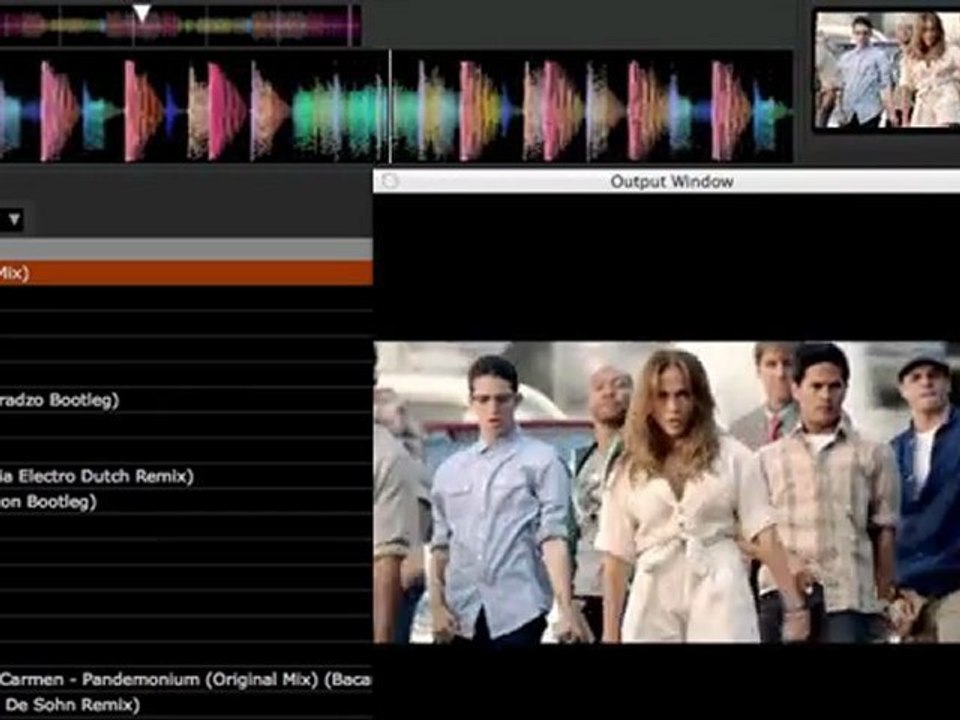Click the track overview waveform strip

(x=180, y=26)
